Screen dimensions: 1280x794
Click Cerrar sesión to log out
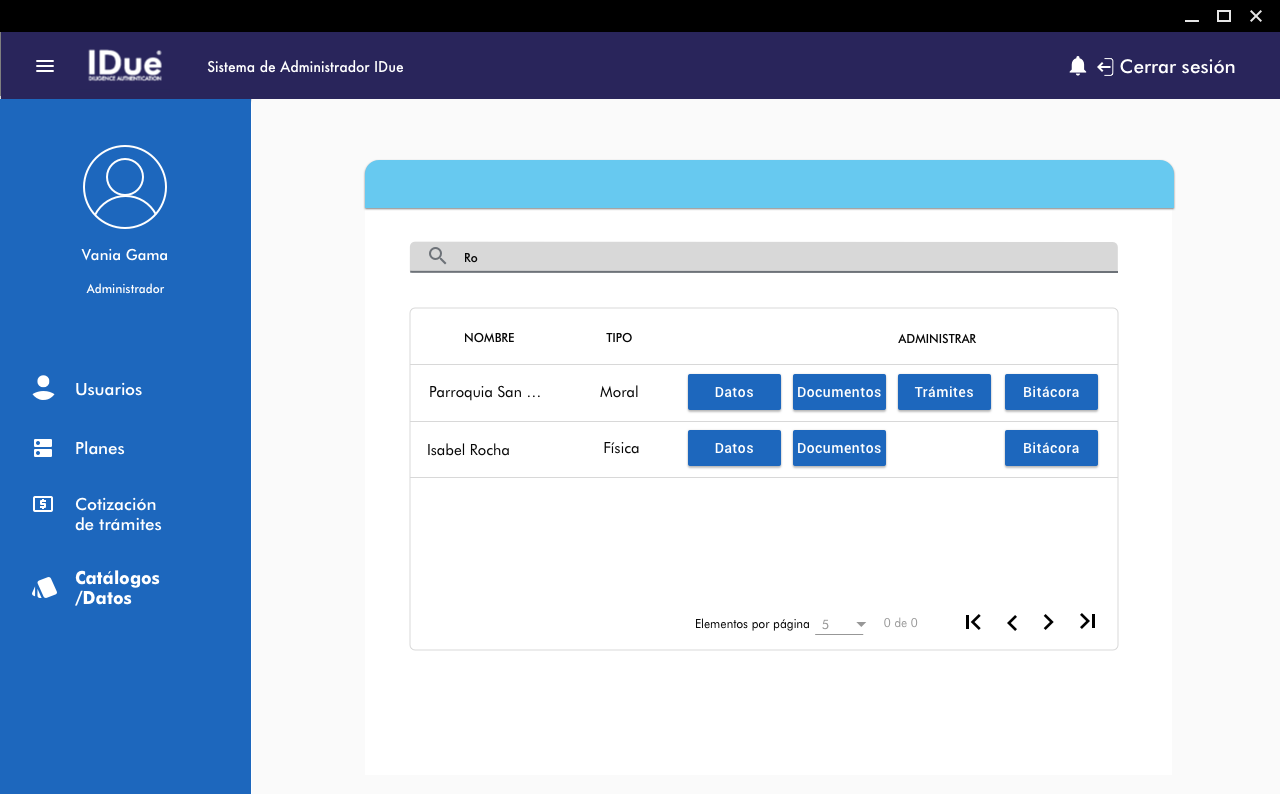[x=1176, y=67]
